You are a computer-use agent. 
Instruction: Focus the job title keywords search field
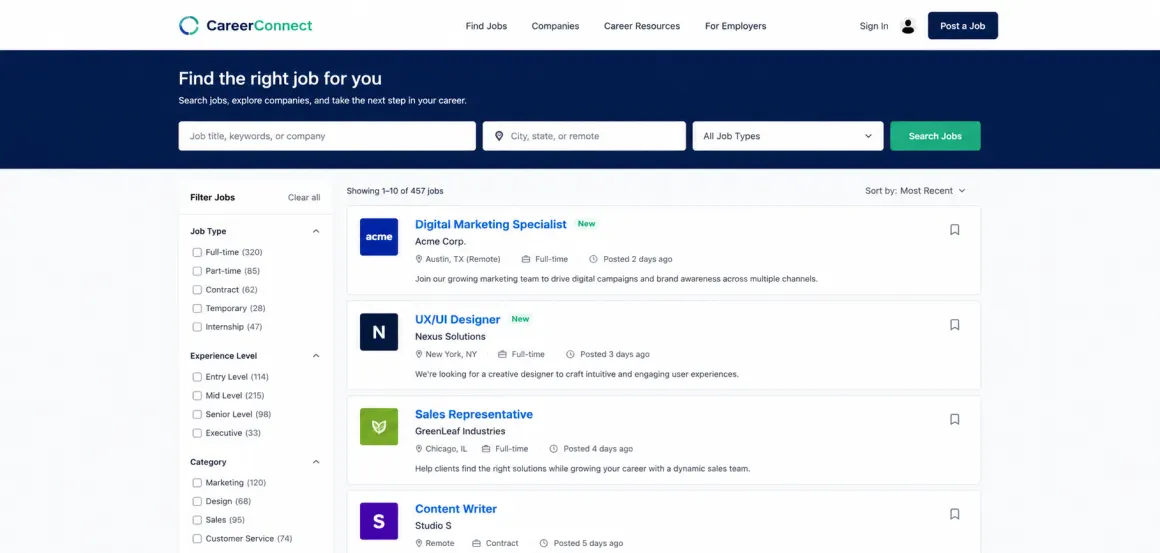(327, 136)
